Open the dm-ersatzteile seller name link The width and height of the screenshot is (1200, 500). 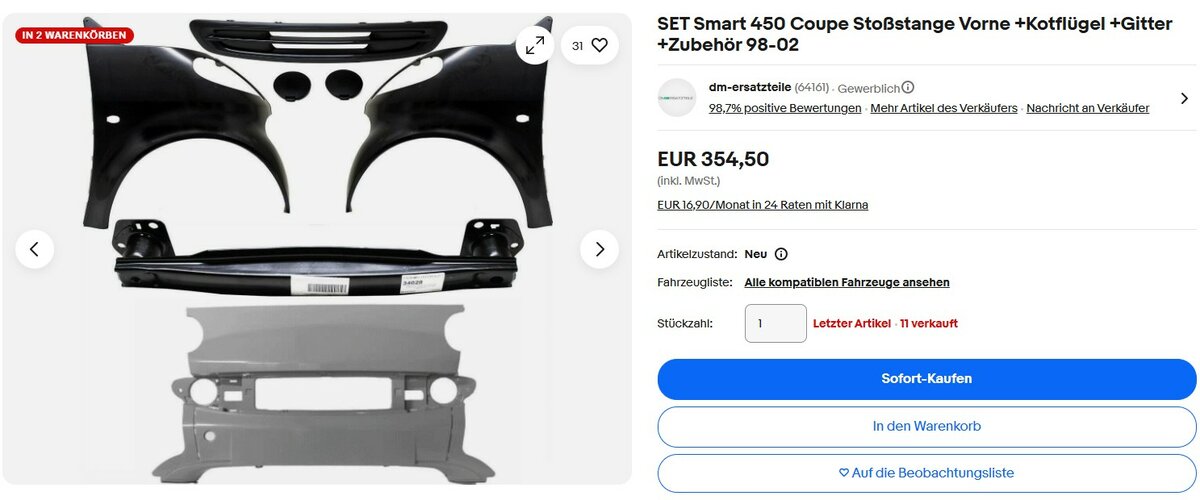pyautogui.click(x=749, y=87)
